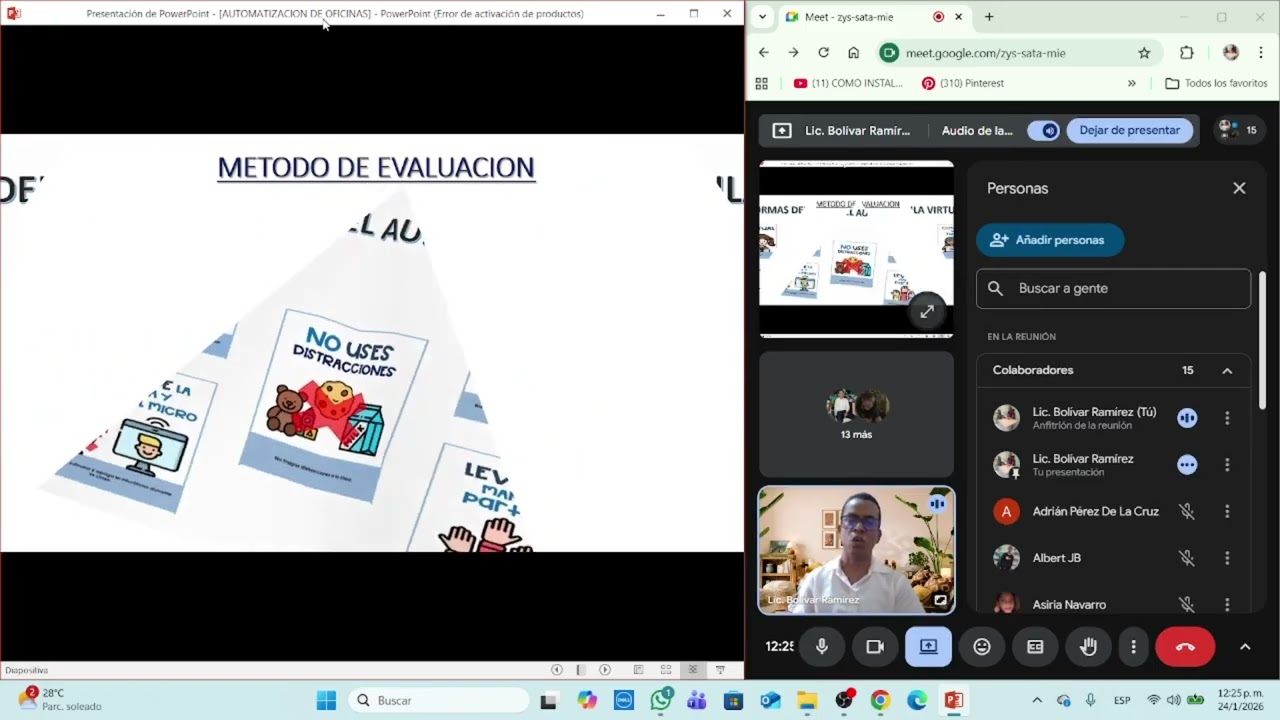Toggle the microphone button in Meet
Image resolution: width=1280 pixels, height=720 pixels.
pyautogui.click(x=822, y=647)
